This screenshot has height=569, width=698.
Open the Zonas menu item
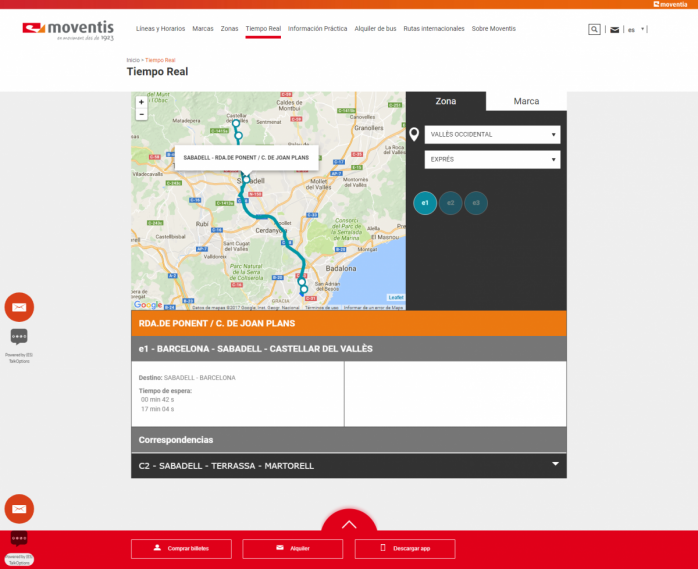point(229,28)
